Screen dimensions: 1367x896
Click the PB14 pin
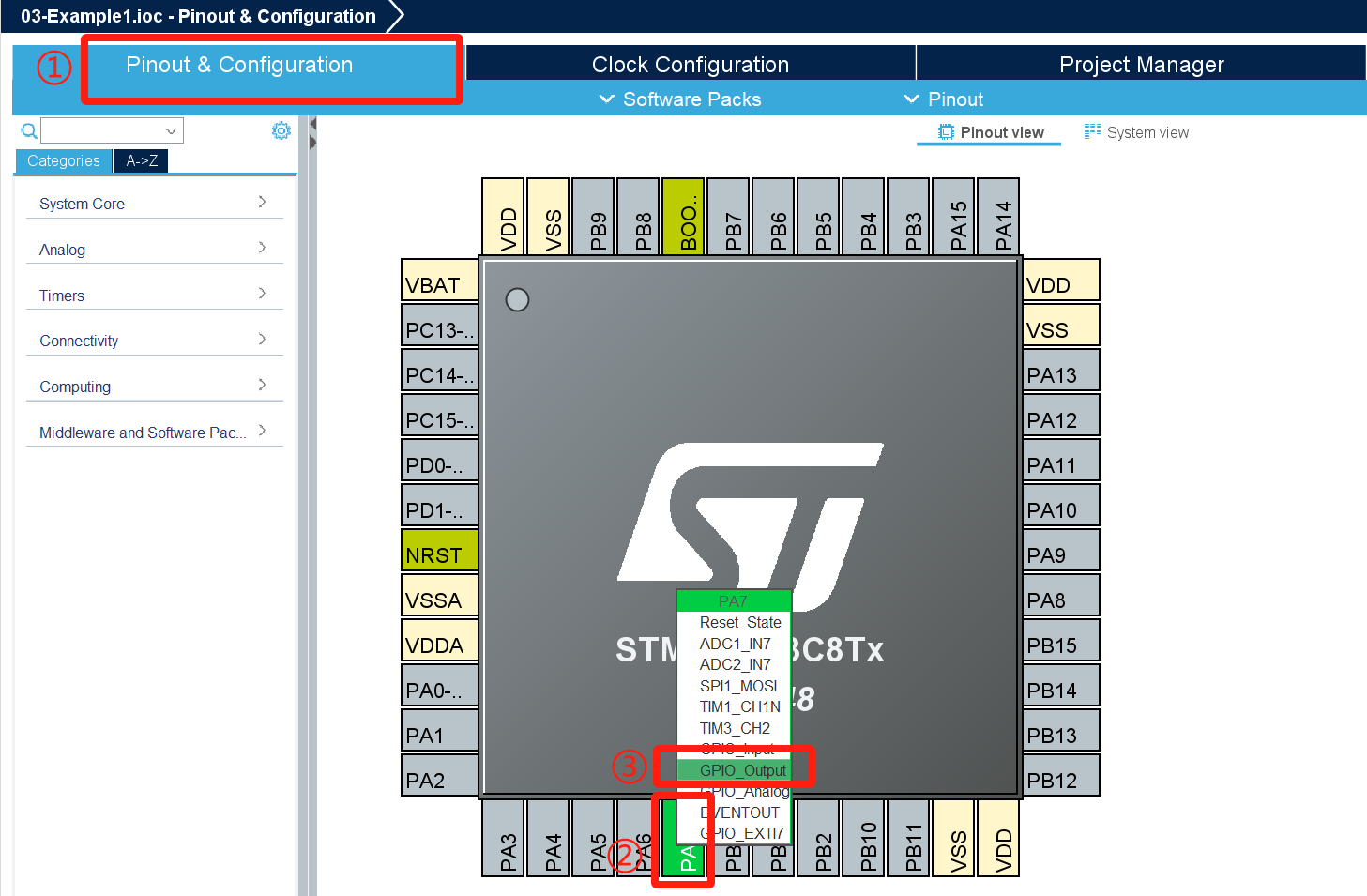tap(1061, 686)
